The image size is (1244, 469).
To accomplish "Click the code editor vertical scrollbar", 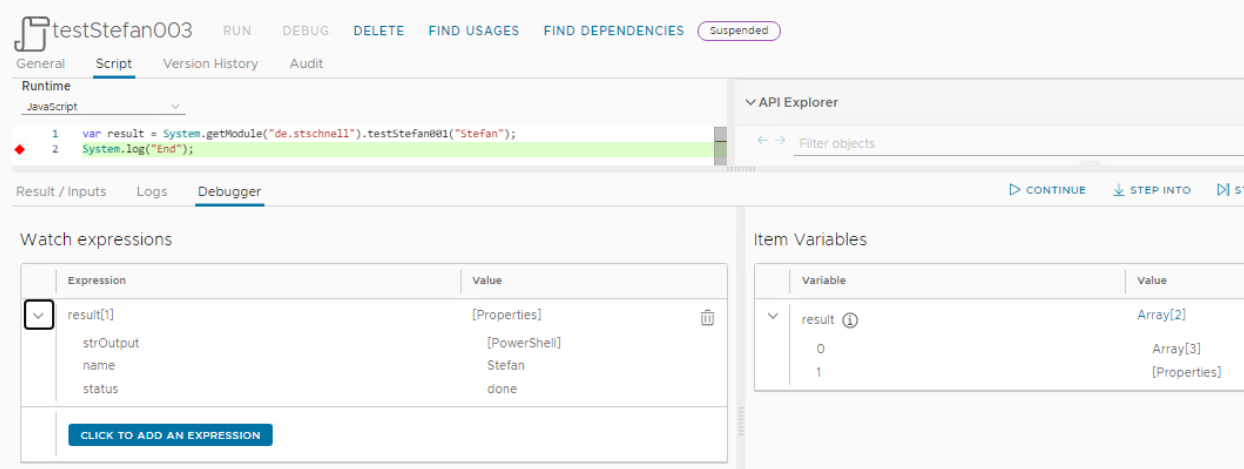I will coord(720,144).
